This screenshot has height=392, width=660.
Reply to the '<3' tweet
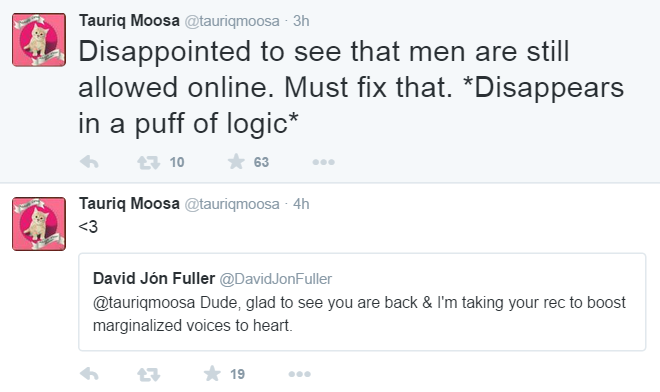[x=89, y=374]
